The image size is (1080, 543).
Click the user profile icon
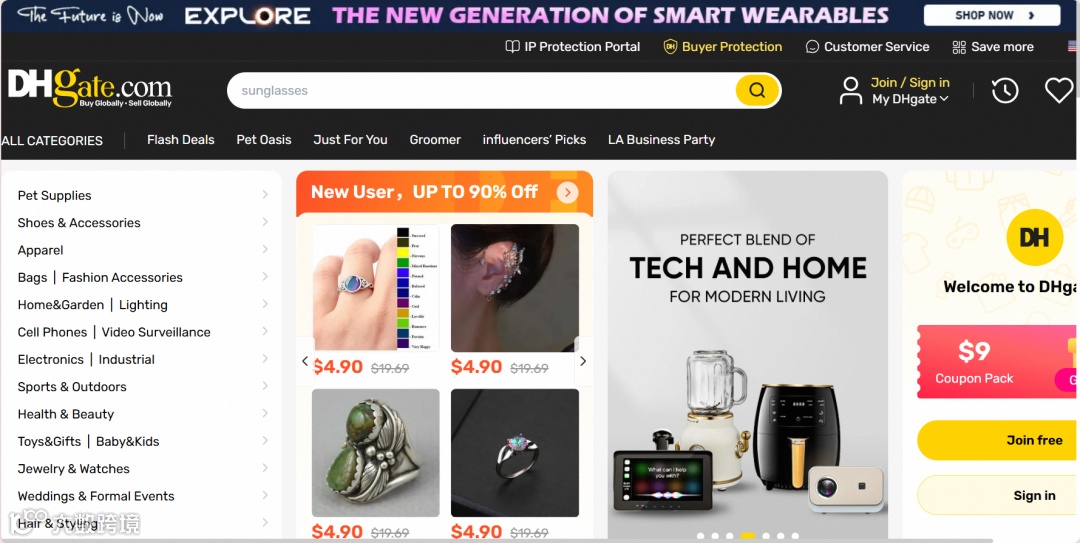pyautogui.click(x=851, y=90)
